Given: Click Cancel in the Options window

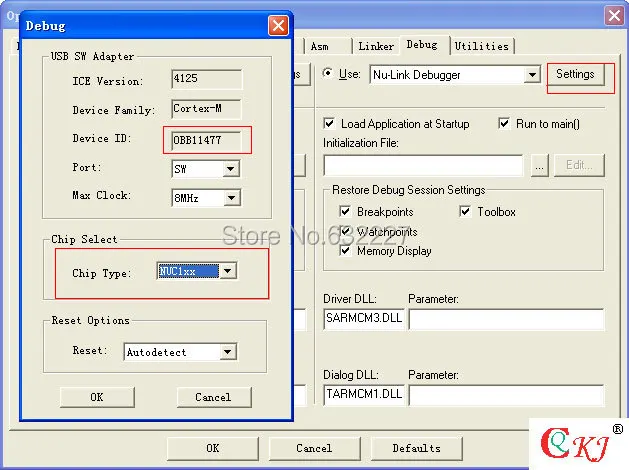Looking at the screenshot, I should click(x=314, y=448).
